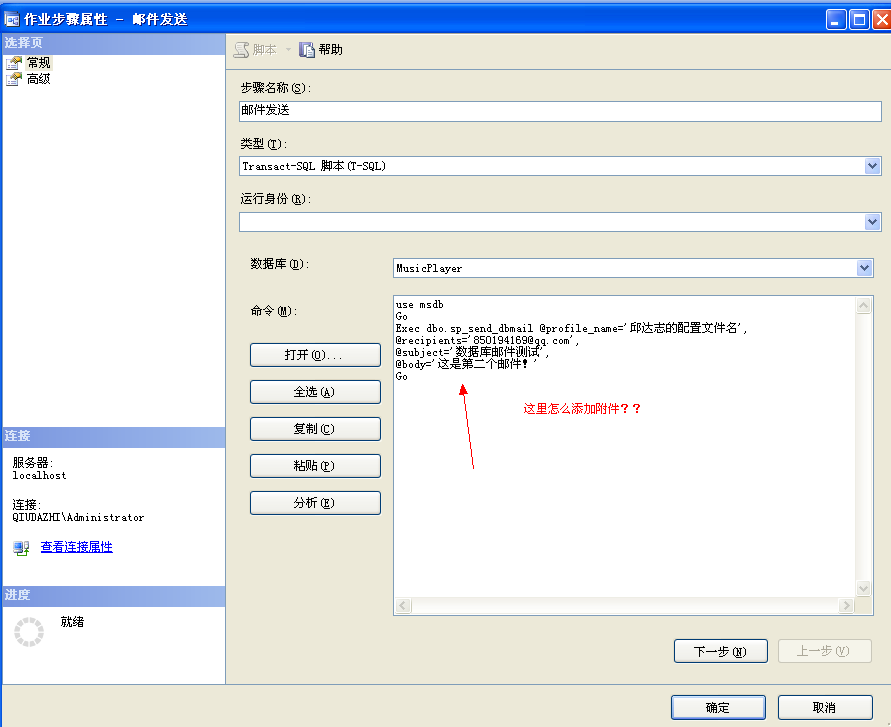Click the icon beside 查看连接属性 link
891x727 pixels.
[x=21, y=547]
